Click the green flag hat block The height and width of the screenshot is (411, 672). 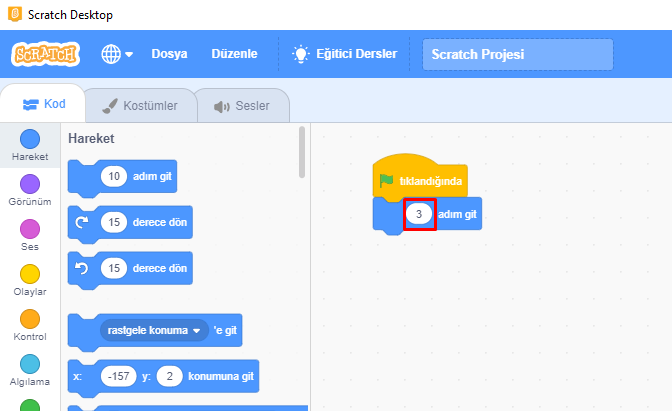418,180
